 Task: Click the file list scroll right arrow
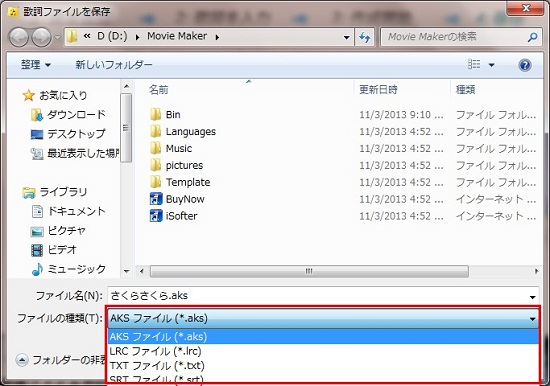pos(536,271)
